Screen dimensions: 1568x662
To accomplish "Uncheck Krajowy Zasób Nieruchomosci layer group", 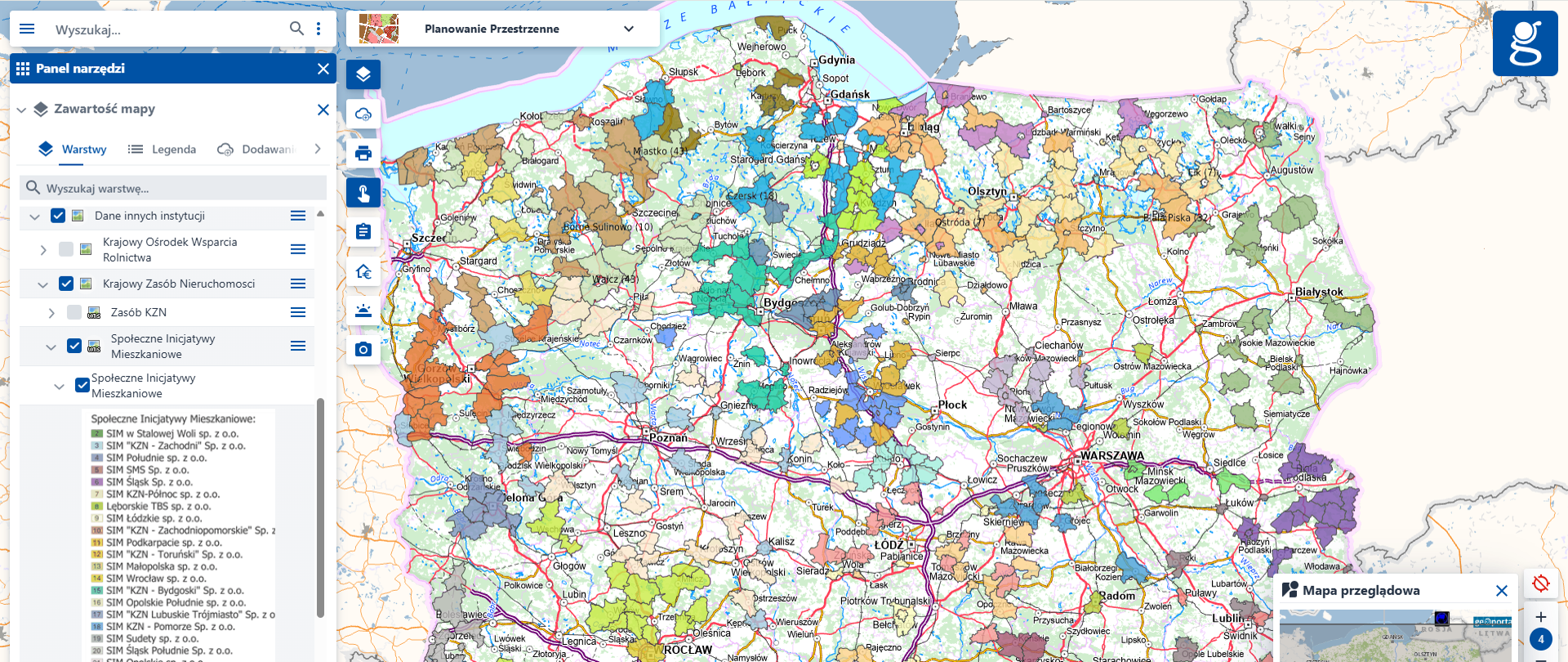I will (x=66, y=284).
